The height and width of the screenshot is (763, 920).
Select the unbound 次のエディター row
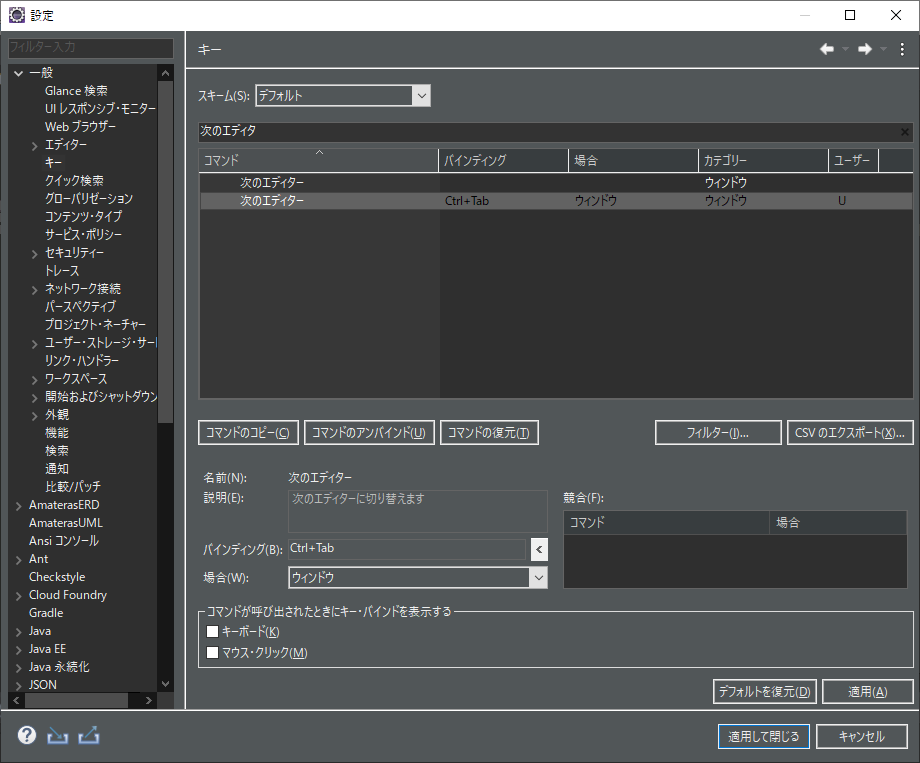pyautogui.click(x=556, y=183)
